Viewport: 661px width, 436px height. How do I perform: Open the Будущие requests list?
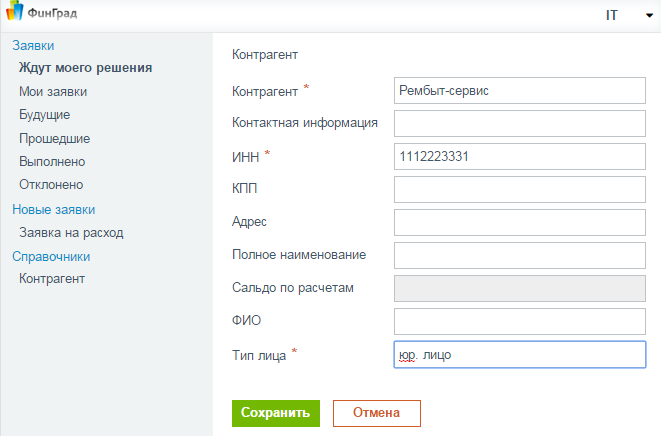coord(45,115)
